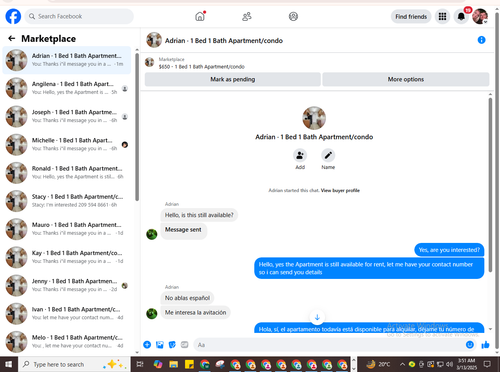500x372 pixels.
Task: Open Sticky Notes from the taskbar
Action: (189, 364)
